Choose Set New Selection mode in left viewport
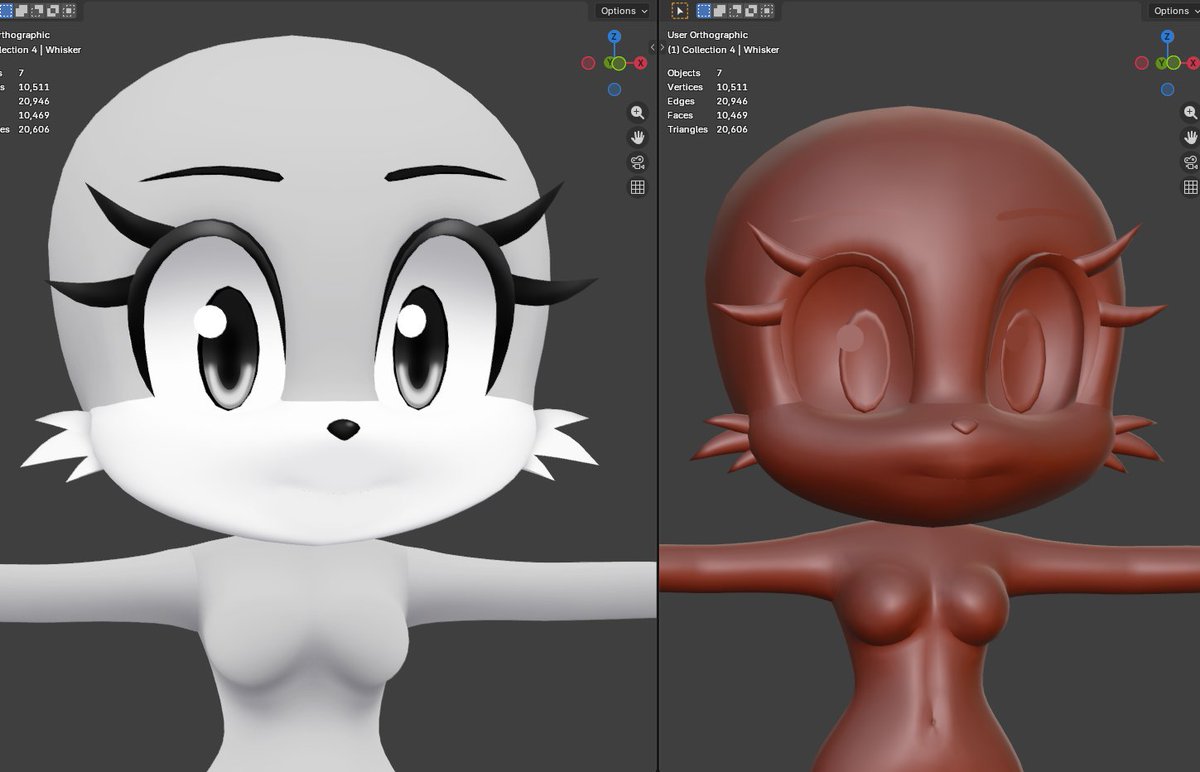The image size is (1200, 772). pos(6,11)
